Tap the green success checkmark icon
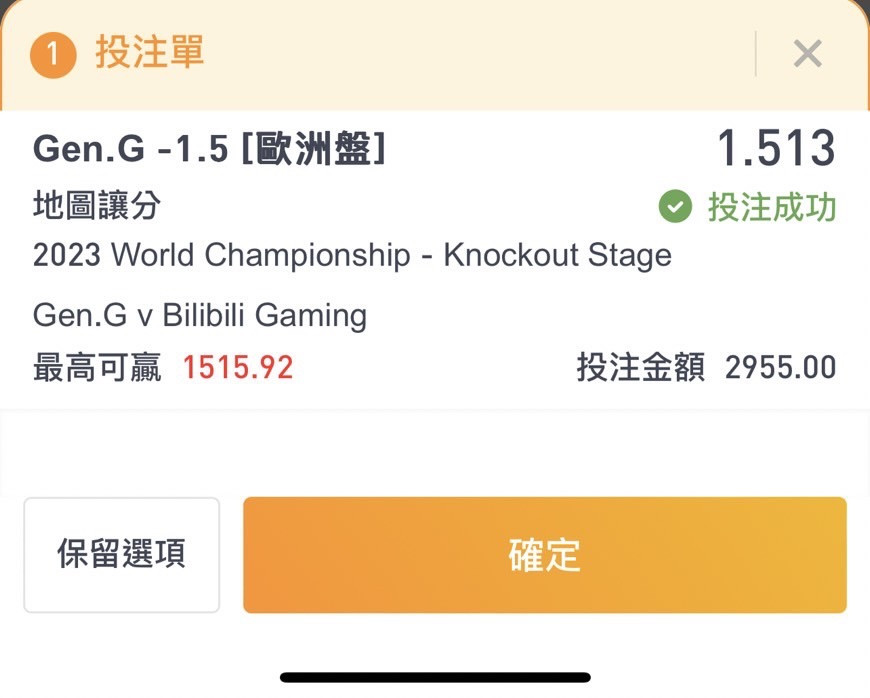 675,206
